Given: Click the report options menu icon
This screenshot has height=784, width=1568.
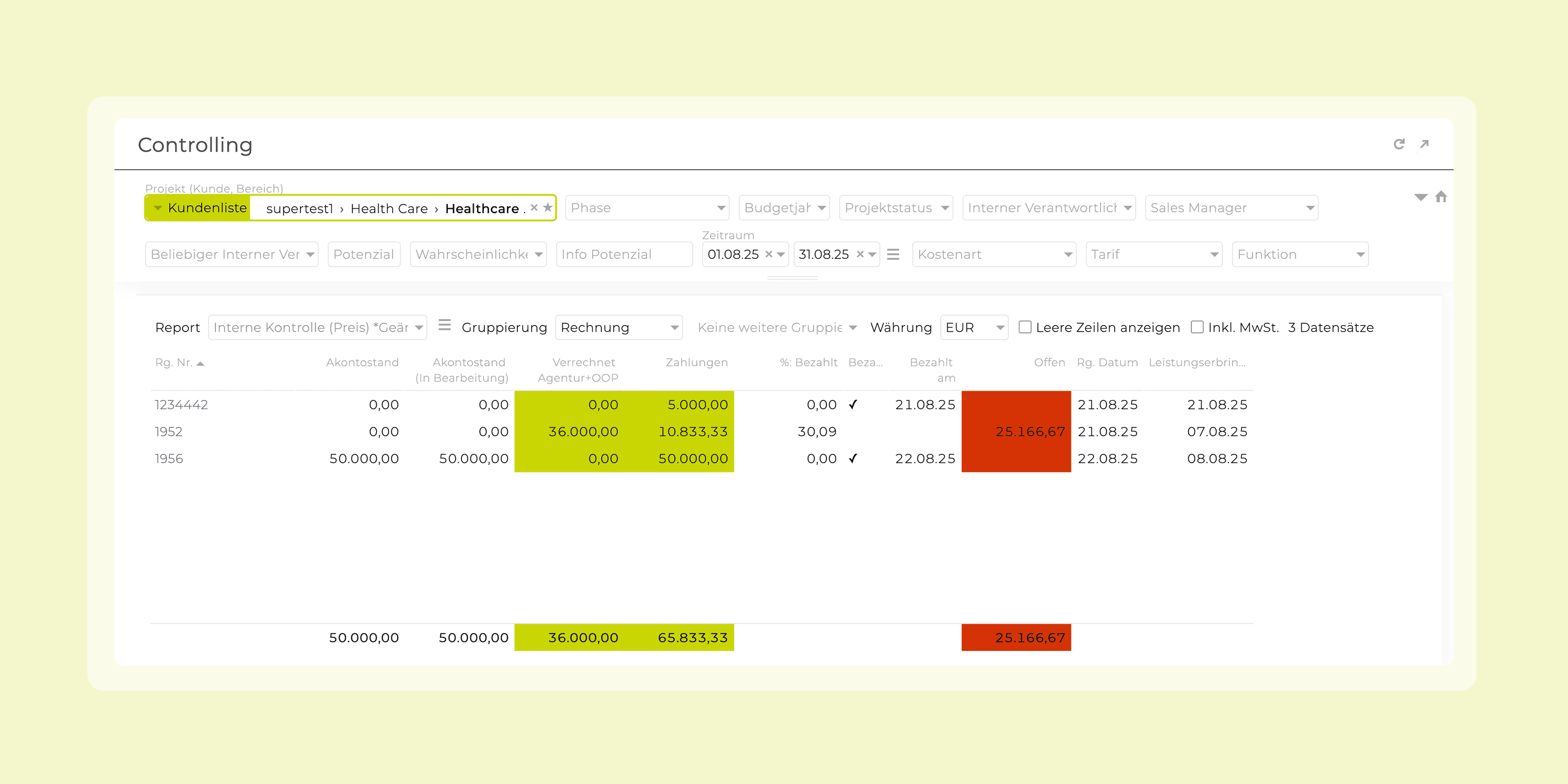Looking at the screenshot, I should tap(444, 325).
